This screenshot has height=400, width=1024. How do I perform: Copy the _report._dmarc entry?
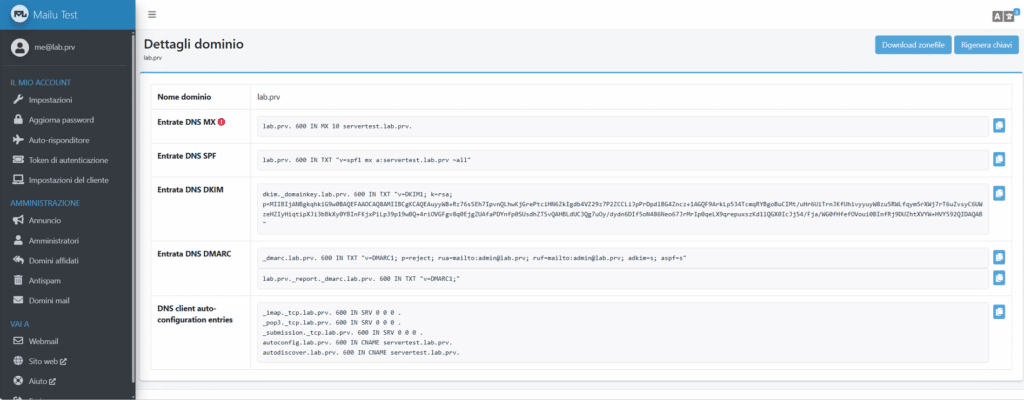999,278
